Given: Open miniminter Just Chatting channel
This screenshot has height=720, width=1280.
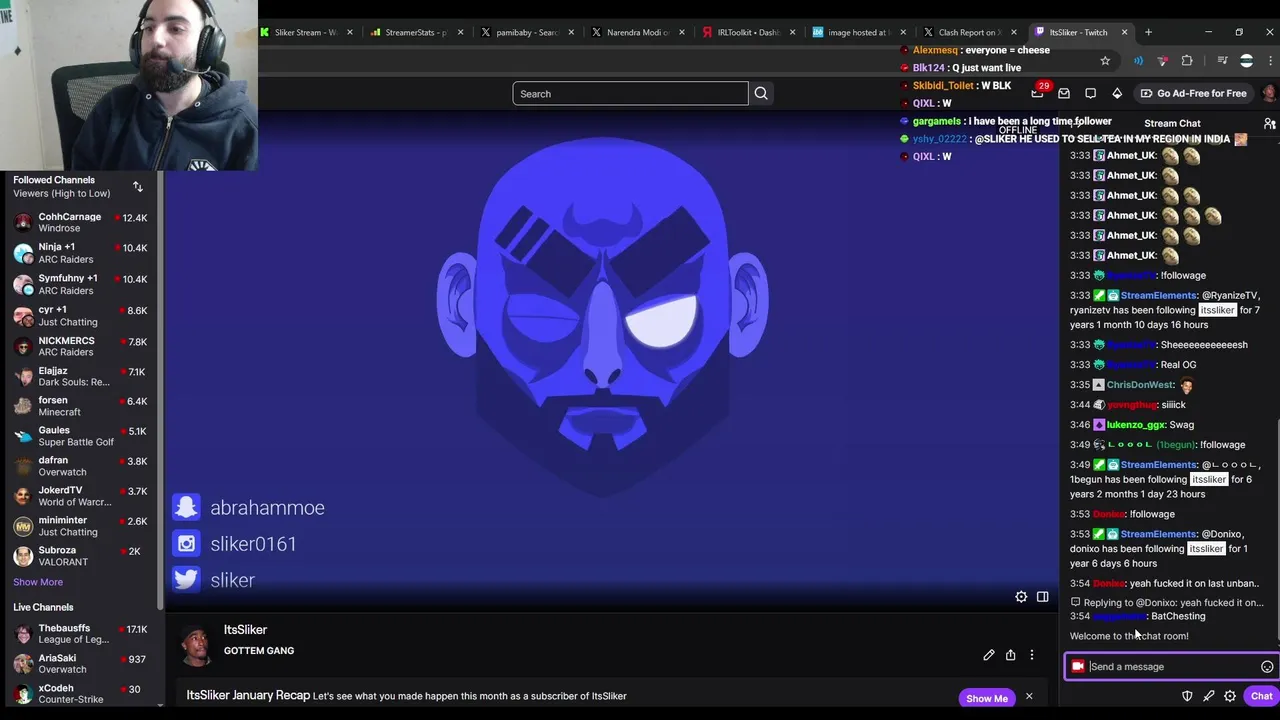Looking at the screenshot, I should coord(80,526).
